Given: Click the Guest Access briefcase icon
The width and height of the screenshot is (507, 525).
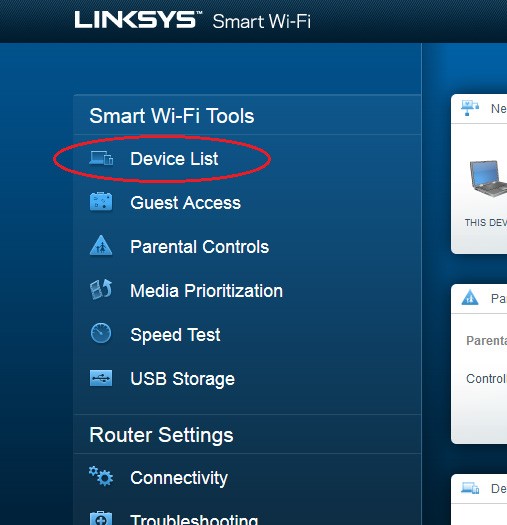Looking at the screenshot, I should [101, 202].
